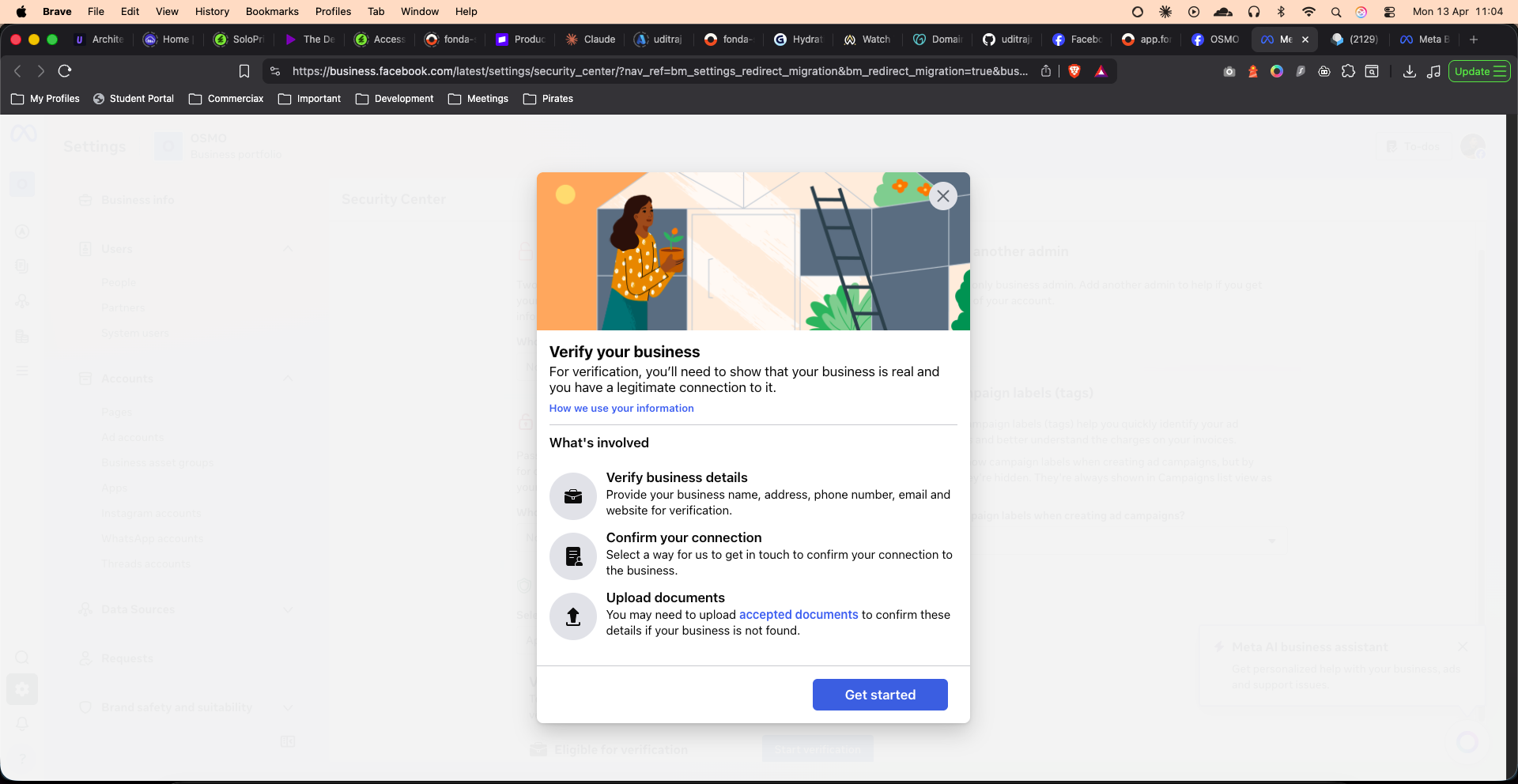
Task: Switch to the Claude browser tab
Action: click(591, 40)
